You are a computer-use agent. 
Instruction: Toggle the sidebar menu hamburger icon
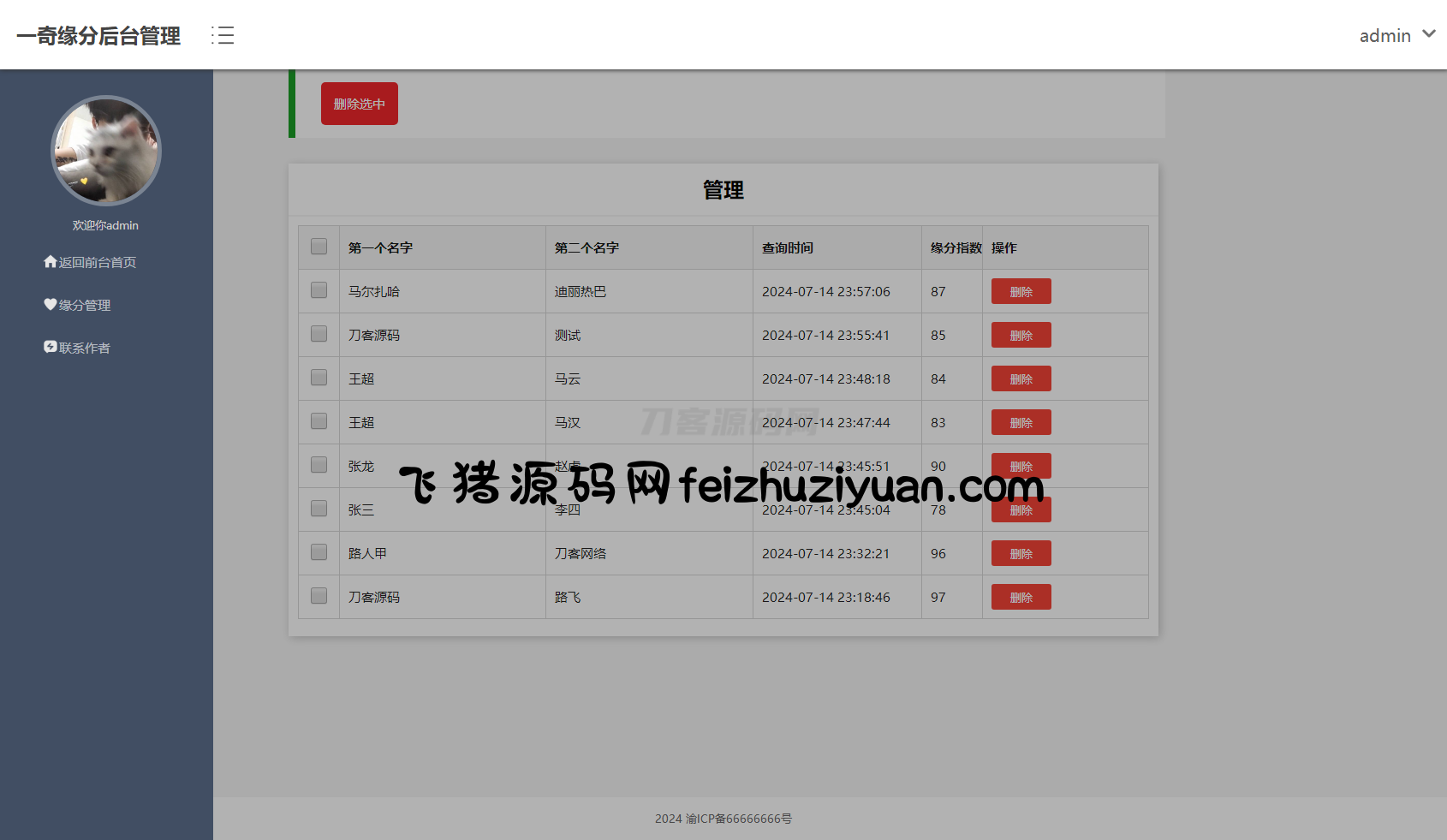223,35
